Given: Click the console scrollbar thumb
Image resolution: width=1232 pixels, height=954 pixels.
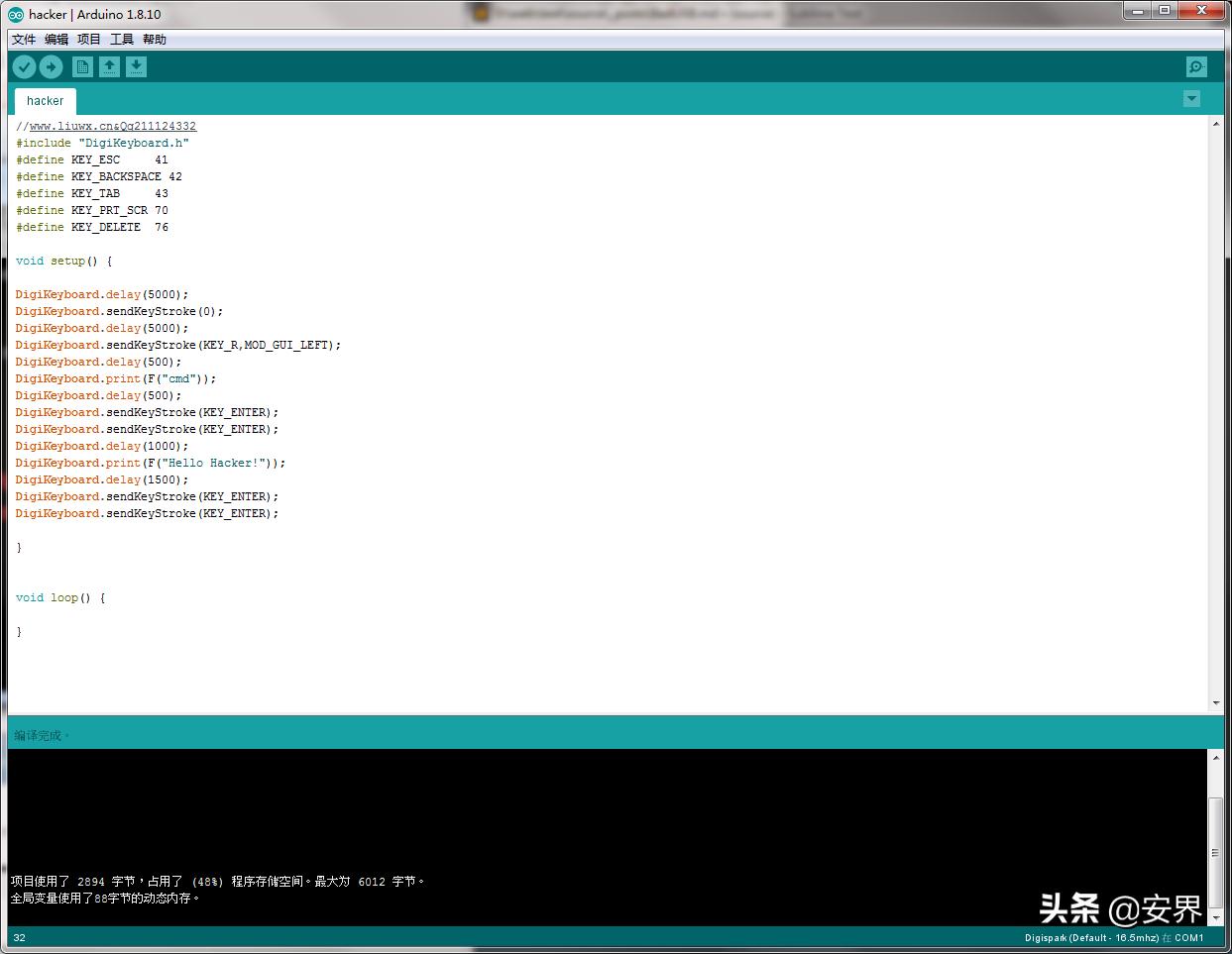Looking at the screenshot, I should [1216, 852].
